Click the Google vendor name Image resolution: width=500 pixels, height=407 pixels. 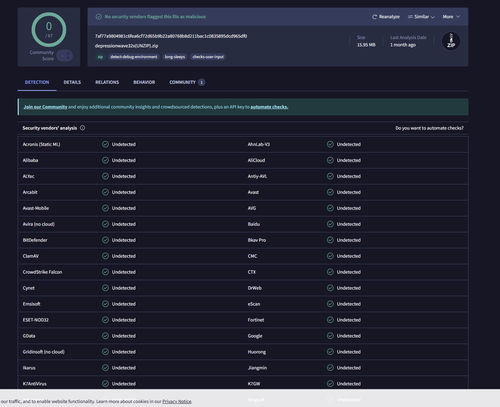[255, 336]
